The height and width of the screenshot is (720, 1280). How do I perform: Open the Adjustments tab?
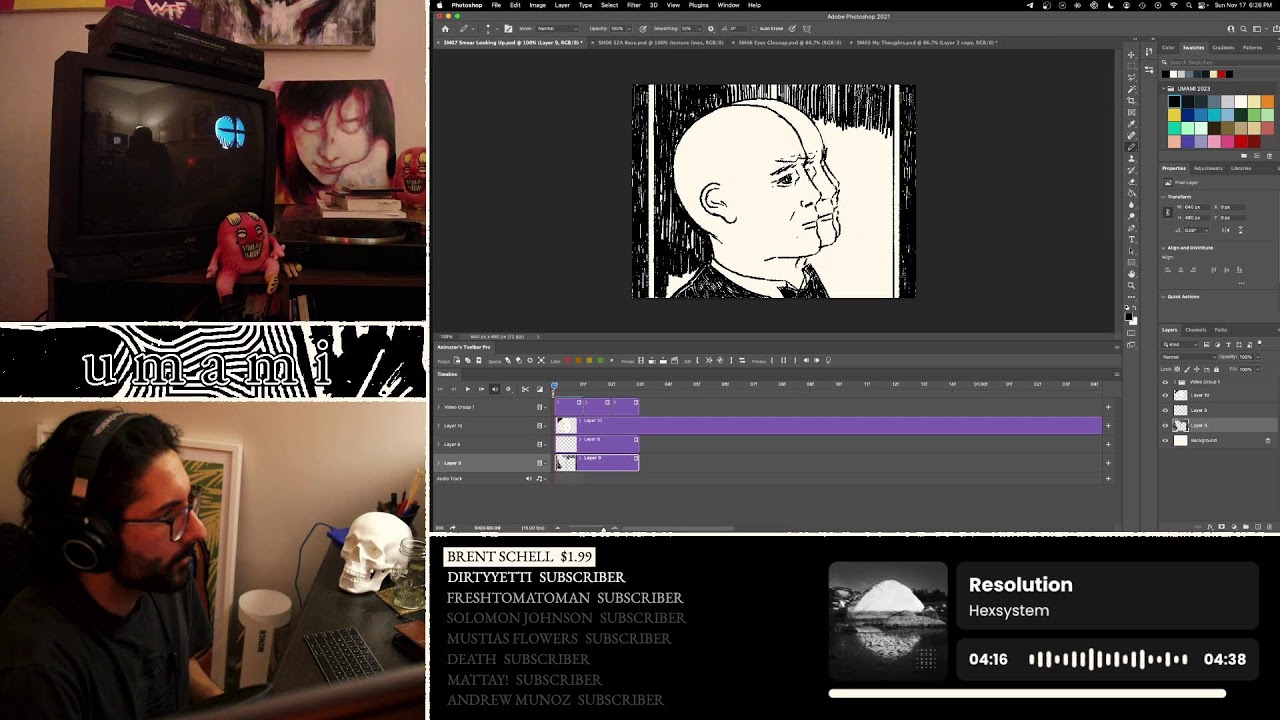click(x=1208, y=168)
